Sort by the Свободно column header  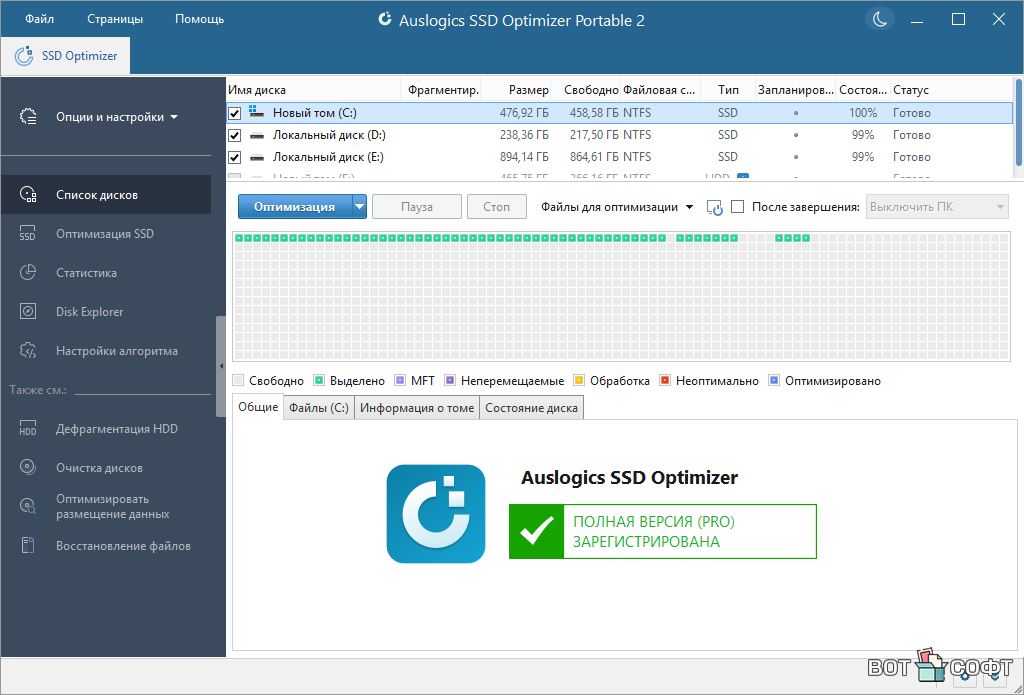click(586, 90)
